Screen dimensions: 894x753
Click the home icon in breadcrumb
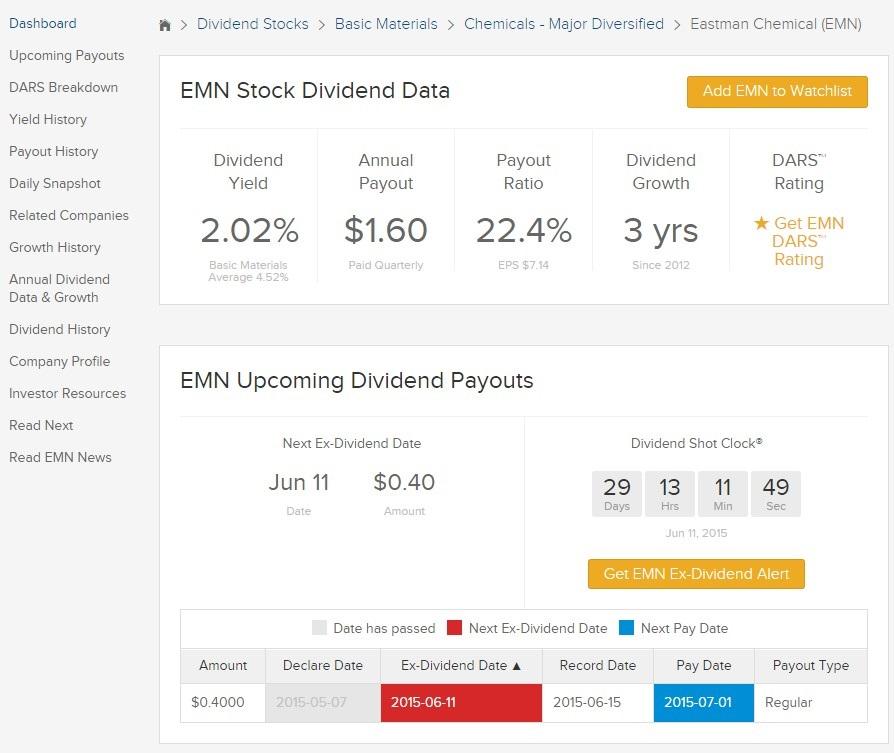click(165, 25)
